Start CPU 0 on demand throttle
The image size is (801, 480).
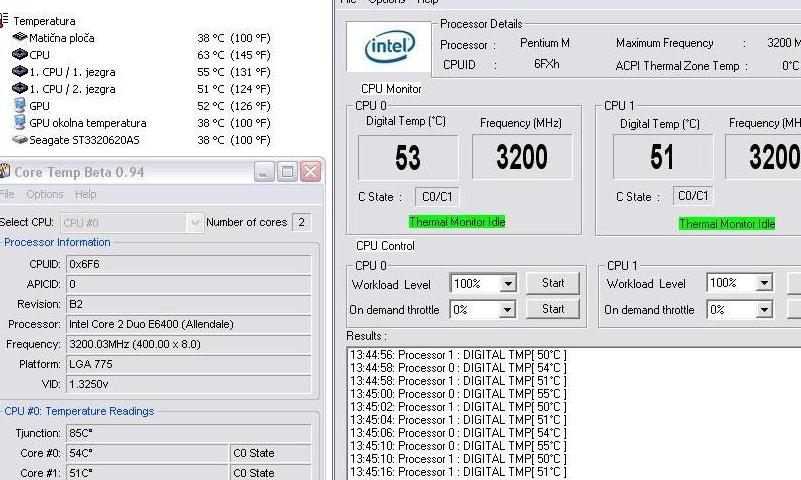(x=553, y=309)
